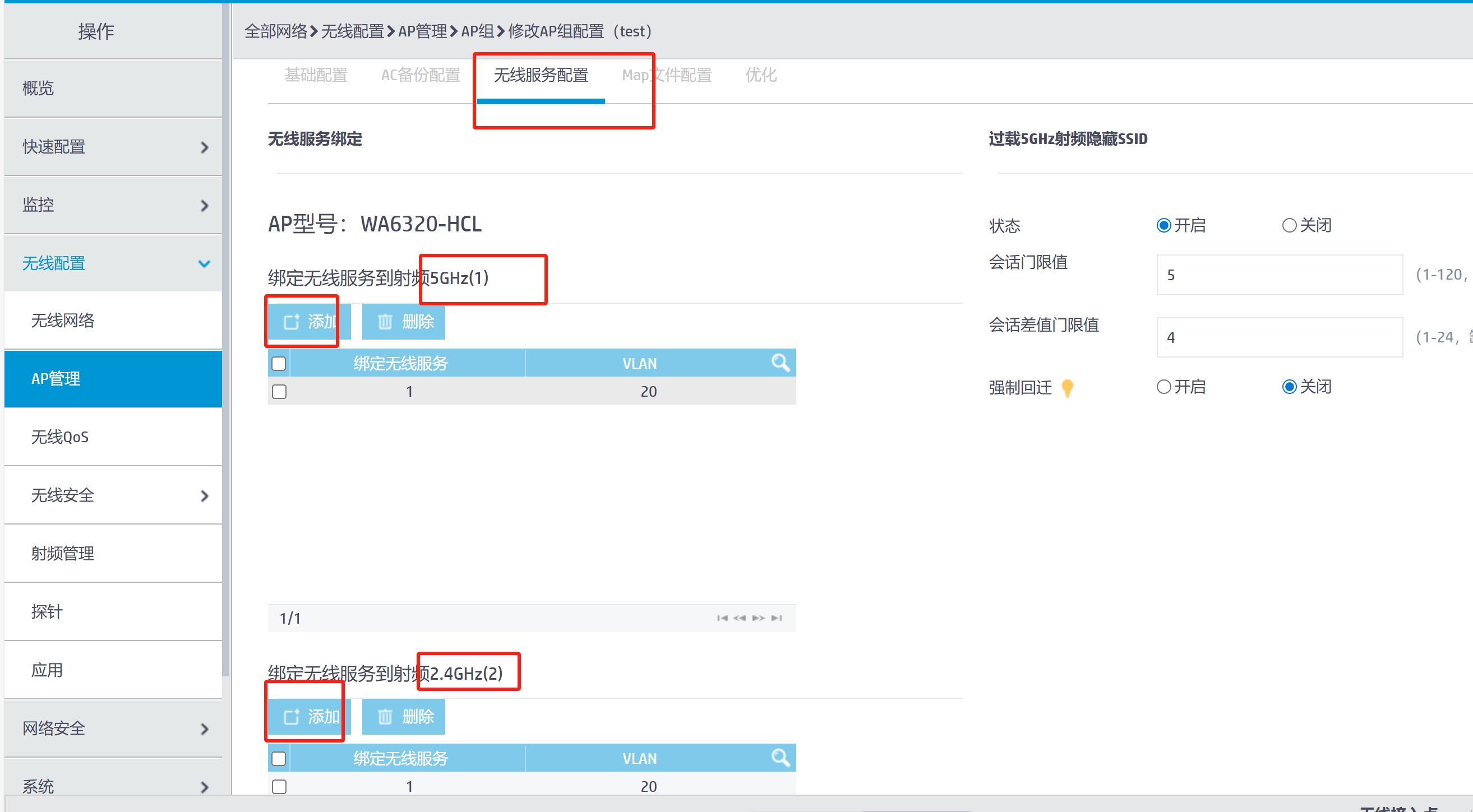Select the 关闭 radio for 状态

click(1289, 225)
